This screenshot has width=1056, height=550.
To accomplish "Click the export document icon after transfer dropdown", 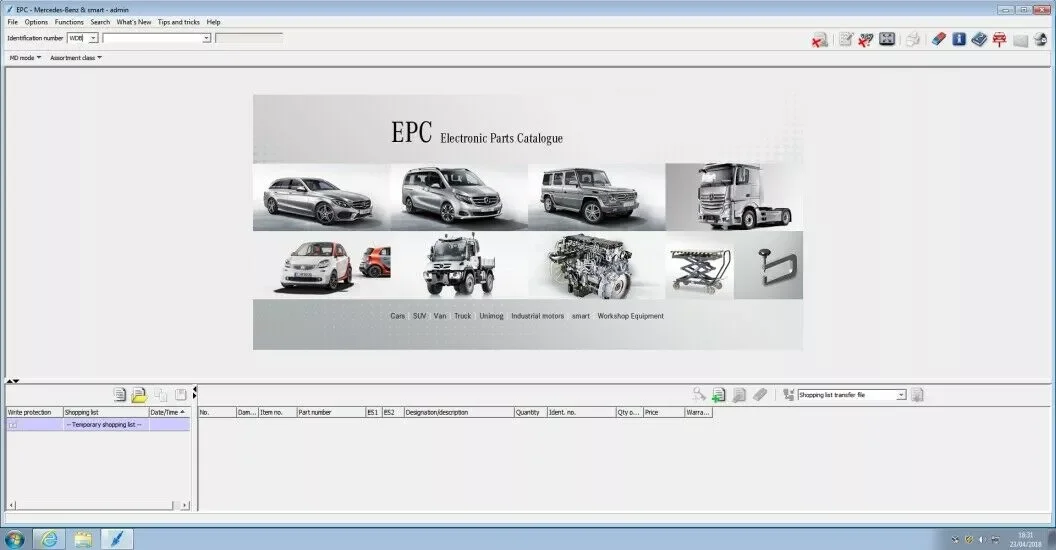I will tap(917, 395).
